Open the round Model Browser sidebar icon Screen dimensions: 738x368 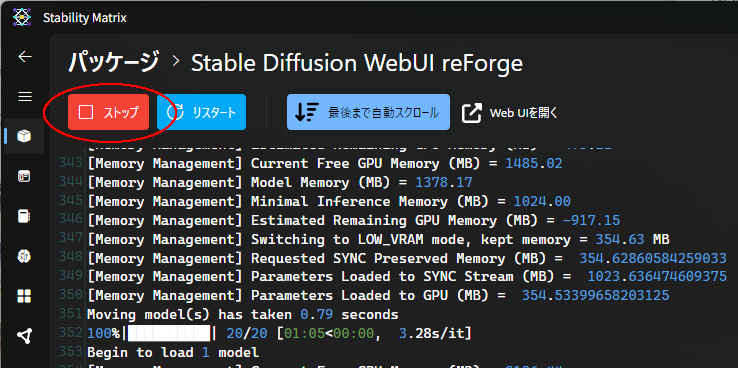point(24,256)
